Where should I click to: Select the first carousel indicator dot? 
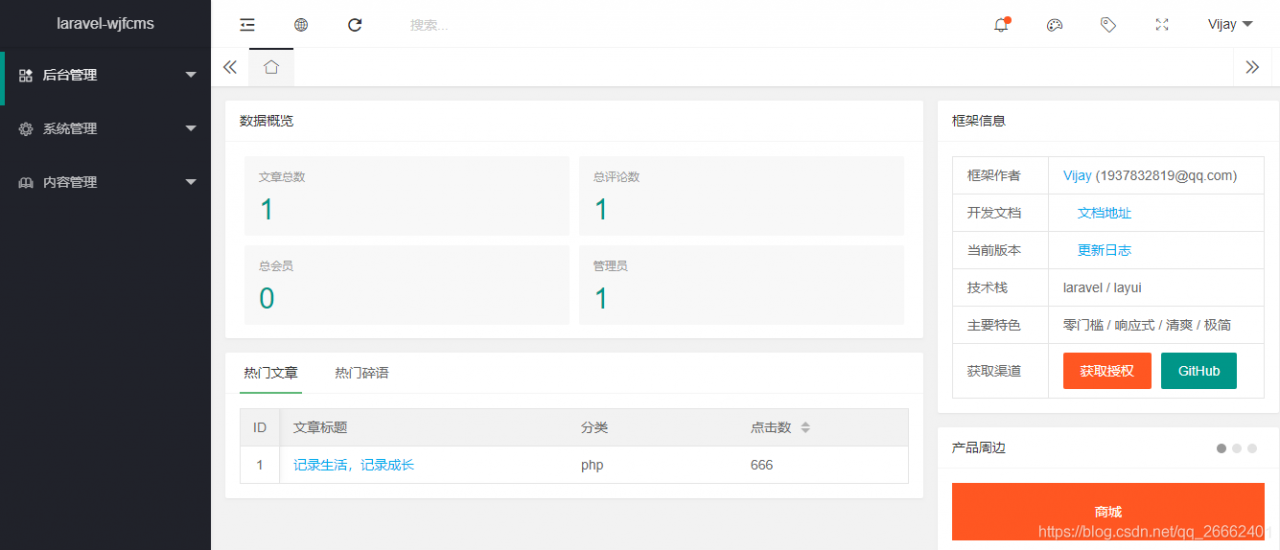(x=1221, y=448)
